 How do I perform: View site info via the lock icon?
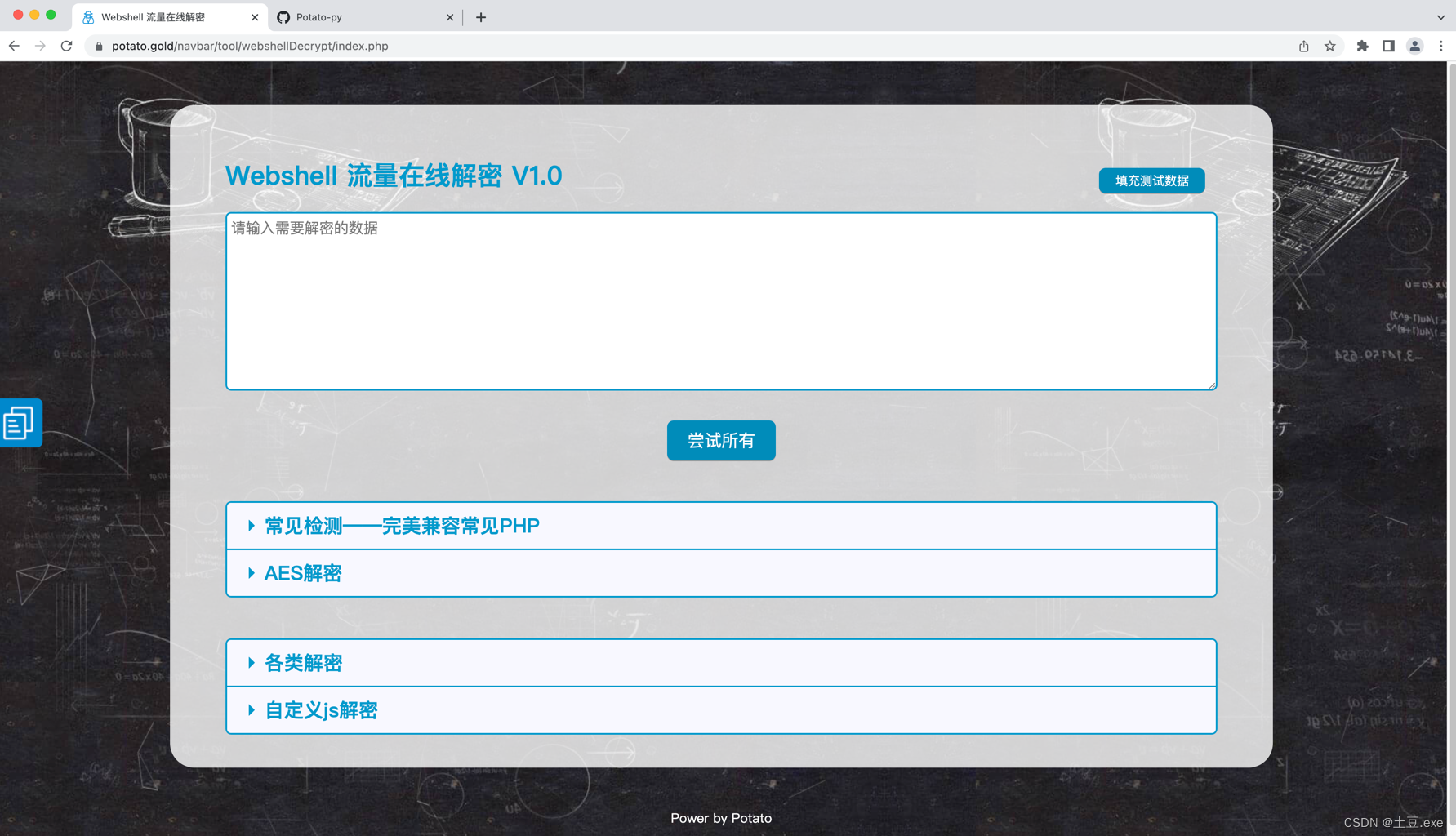pos(99,46)
